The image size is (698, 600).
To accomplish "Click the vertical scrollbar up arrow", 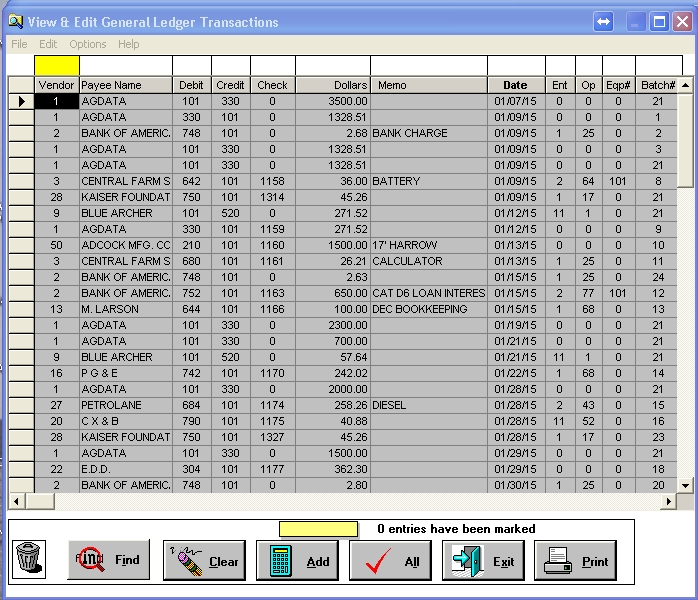I will pos(686,85).
